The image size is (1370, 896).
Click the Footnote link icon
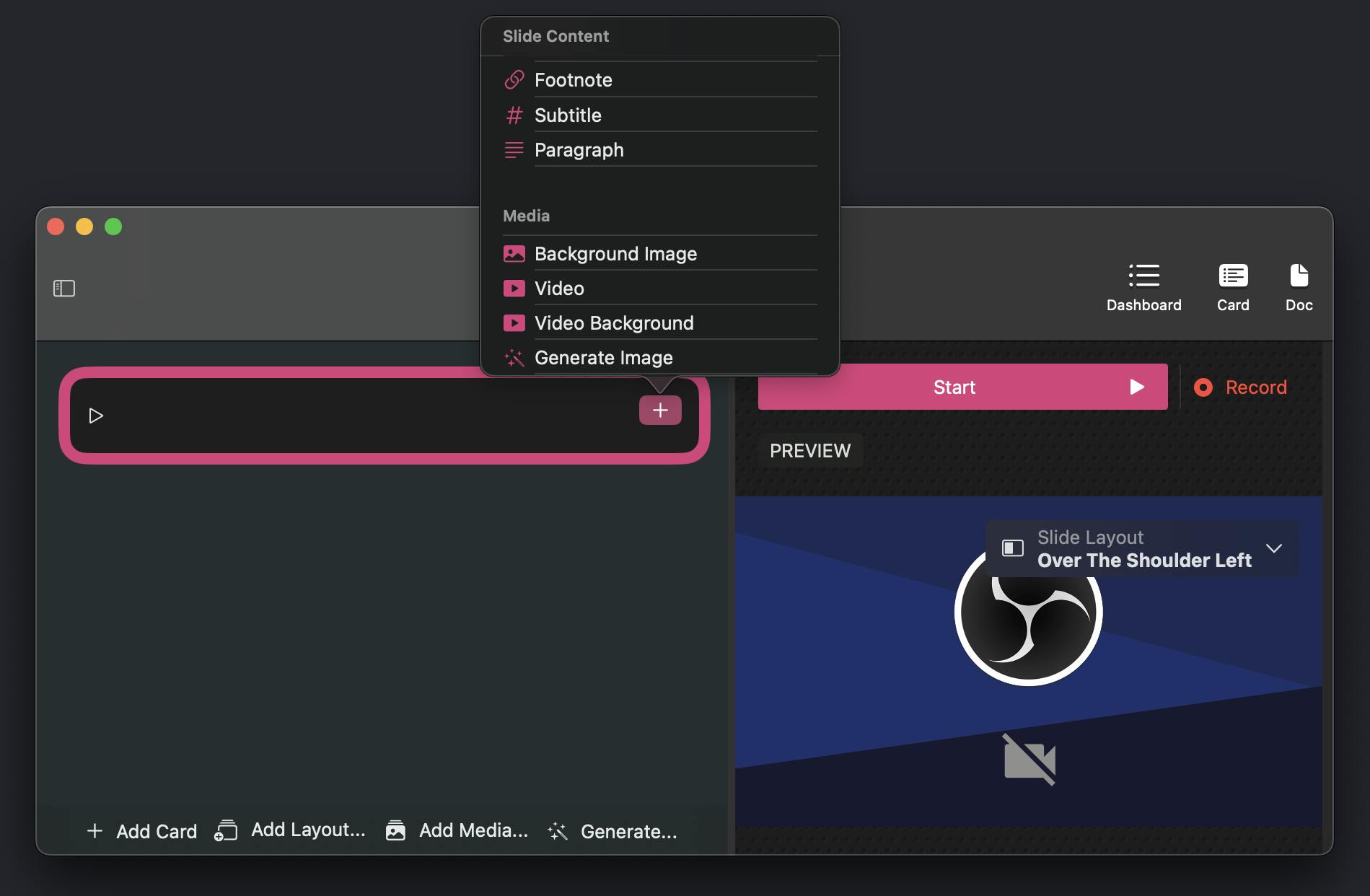click(x=514, y=79)
